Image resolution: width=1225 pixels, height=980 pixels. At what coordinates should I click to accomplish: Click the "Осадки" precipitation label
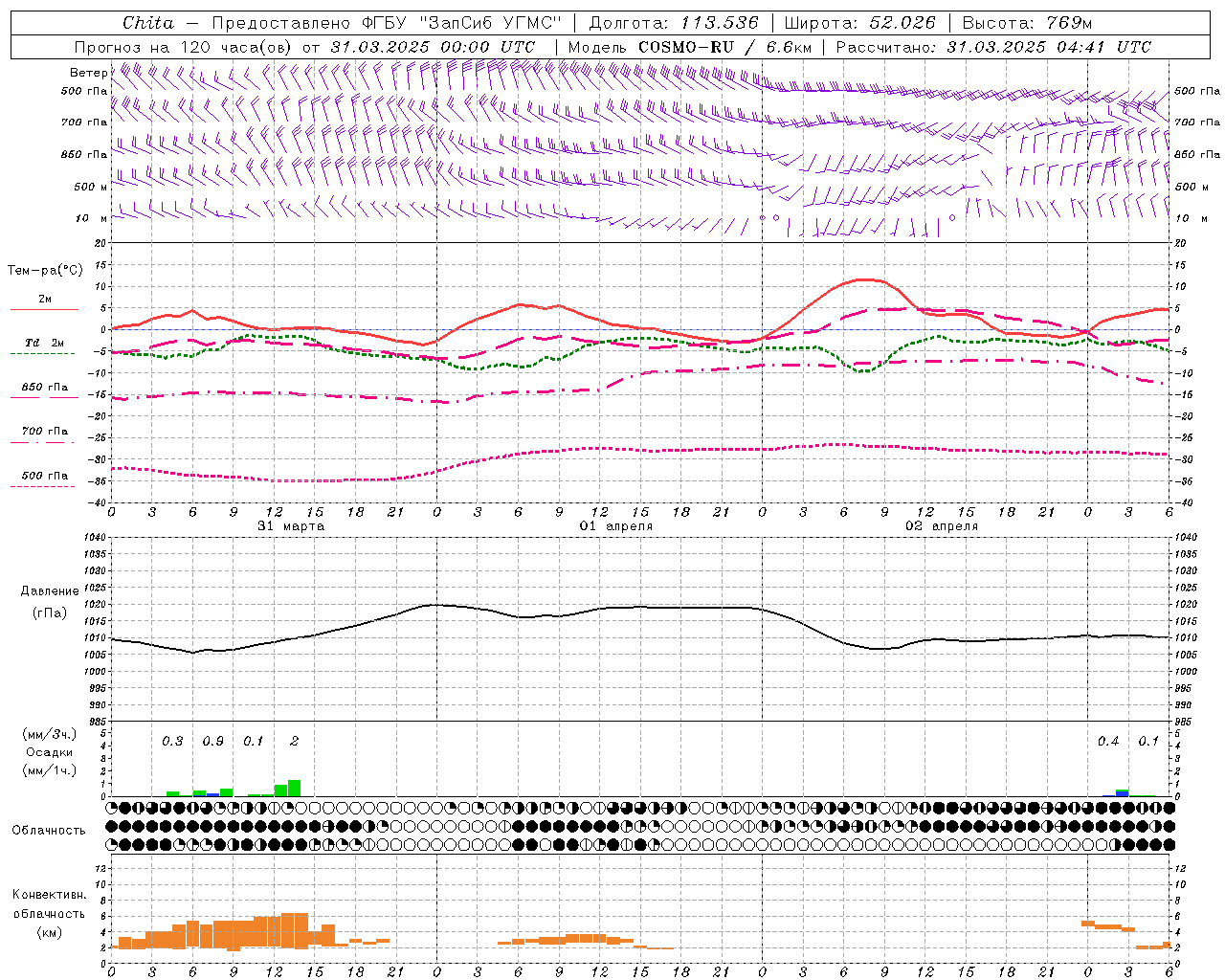tap(49, 752)
